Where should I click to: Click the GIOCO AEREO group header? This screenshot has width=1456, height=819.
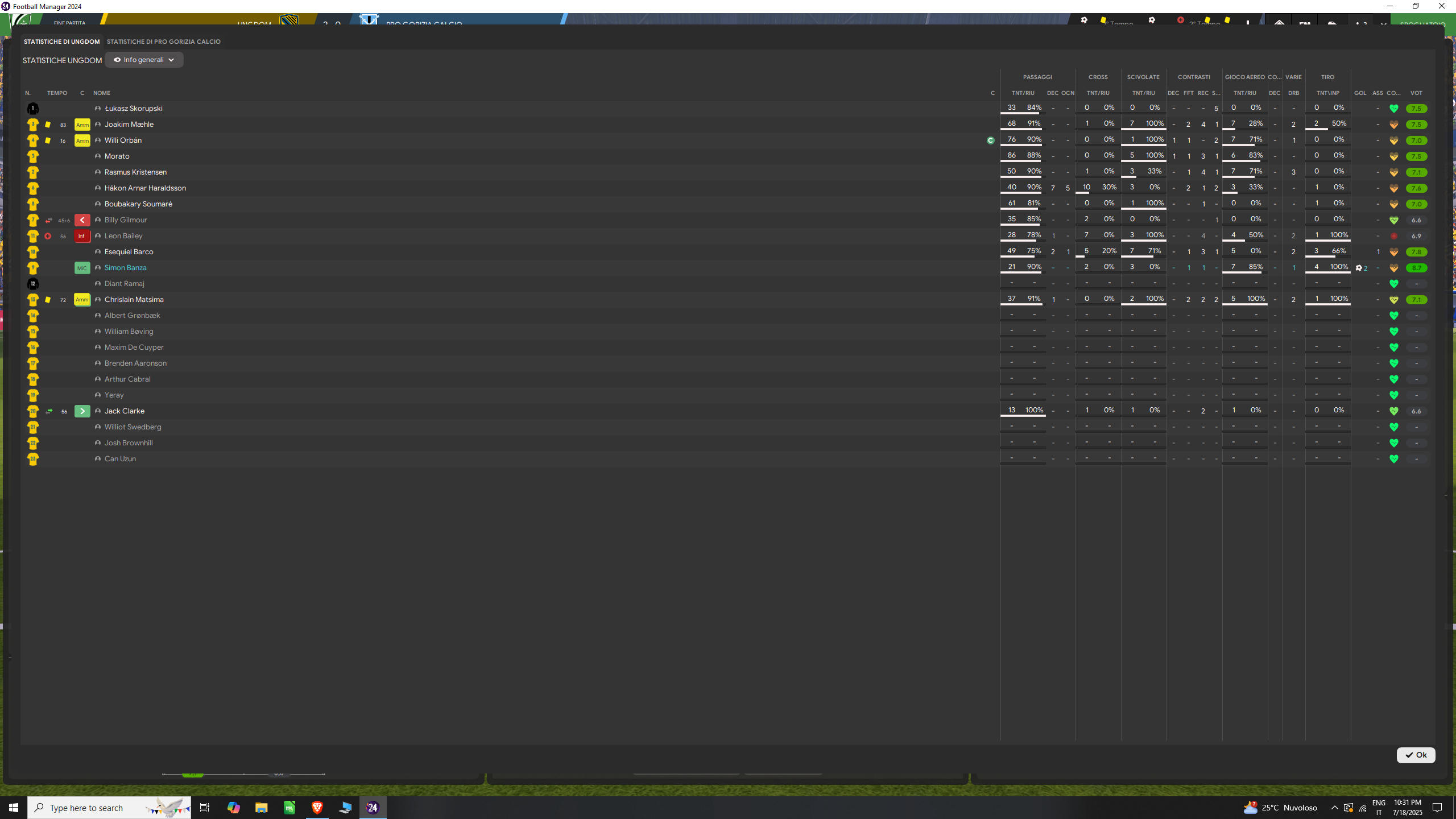[1245, 77]
